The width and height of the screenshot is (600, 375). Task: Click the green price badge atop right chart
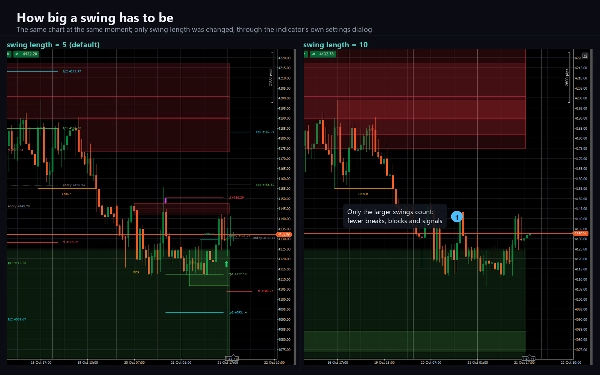323,54
